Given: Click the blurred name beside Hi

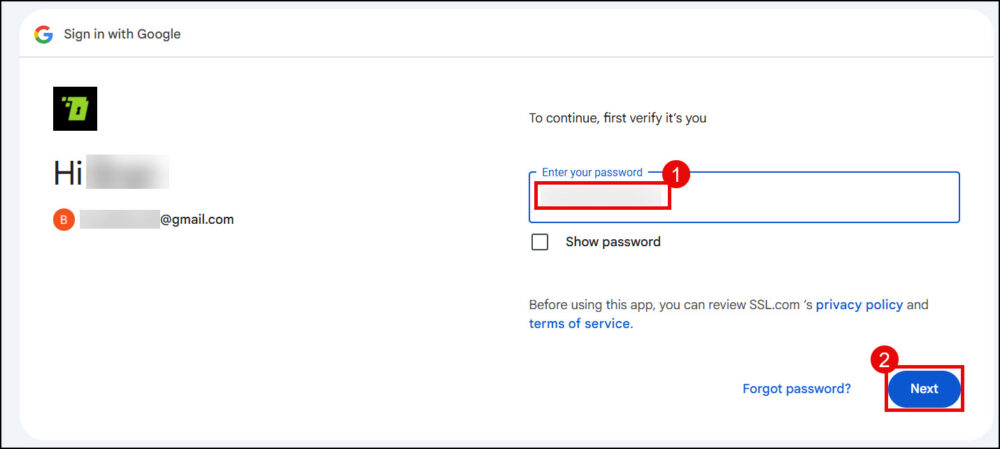Looking at the screenshot, I should 127,174.
